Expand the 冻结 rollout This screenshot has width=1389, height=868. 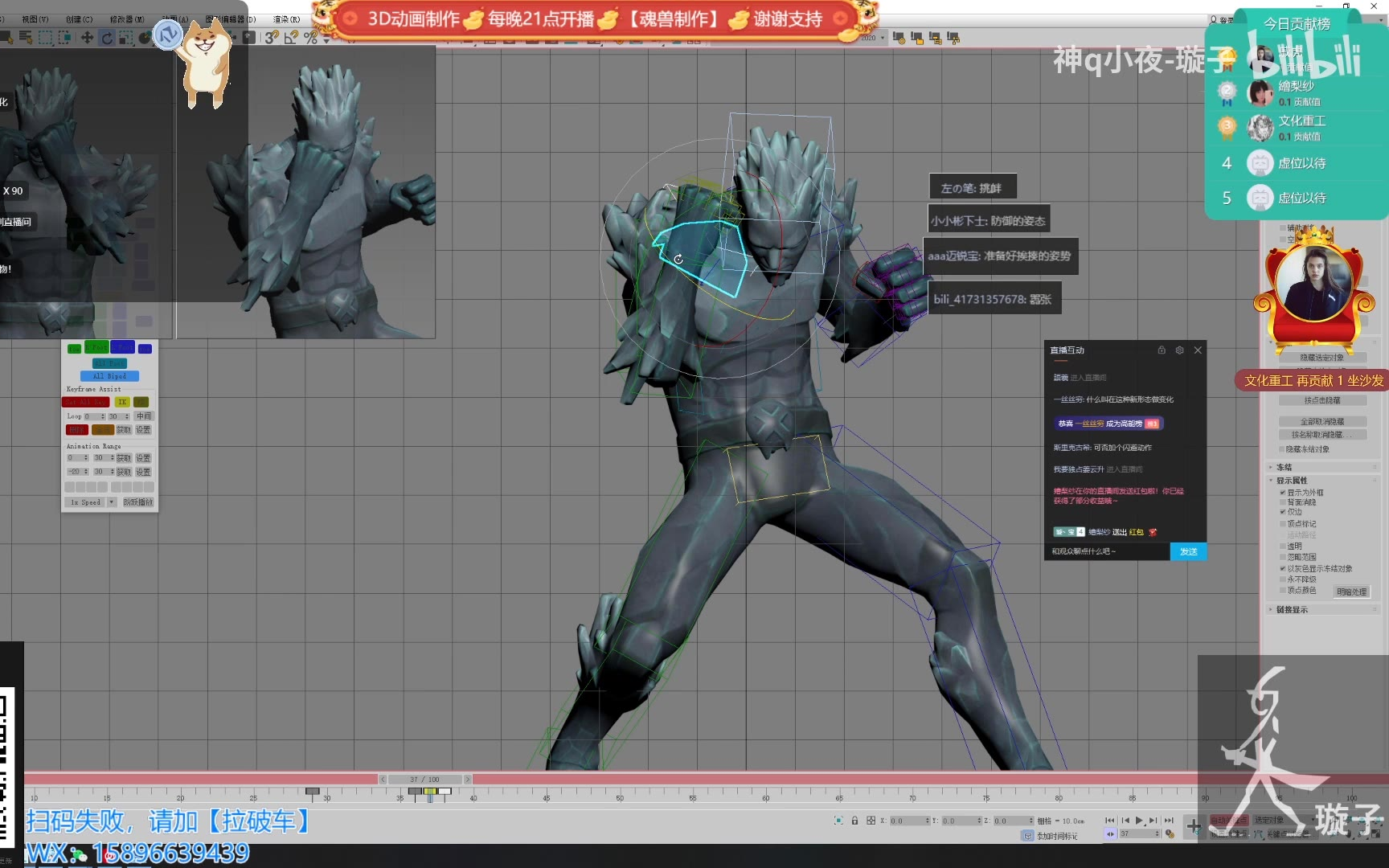[1284, 468]
